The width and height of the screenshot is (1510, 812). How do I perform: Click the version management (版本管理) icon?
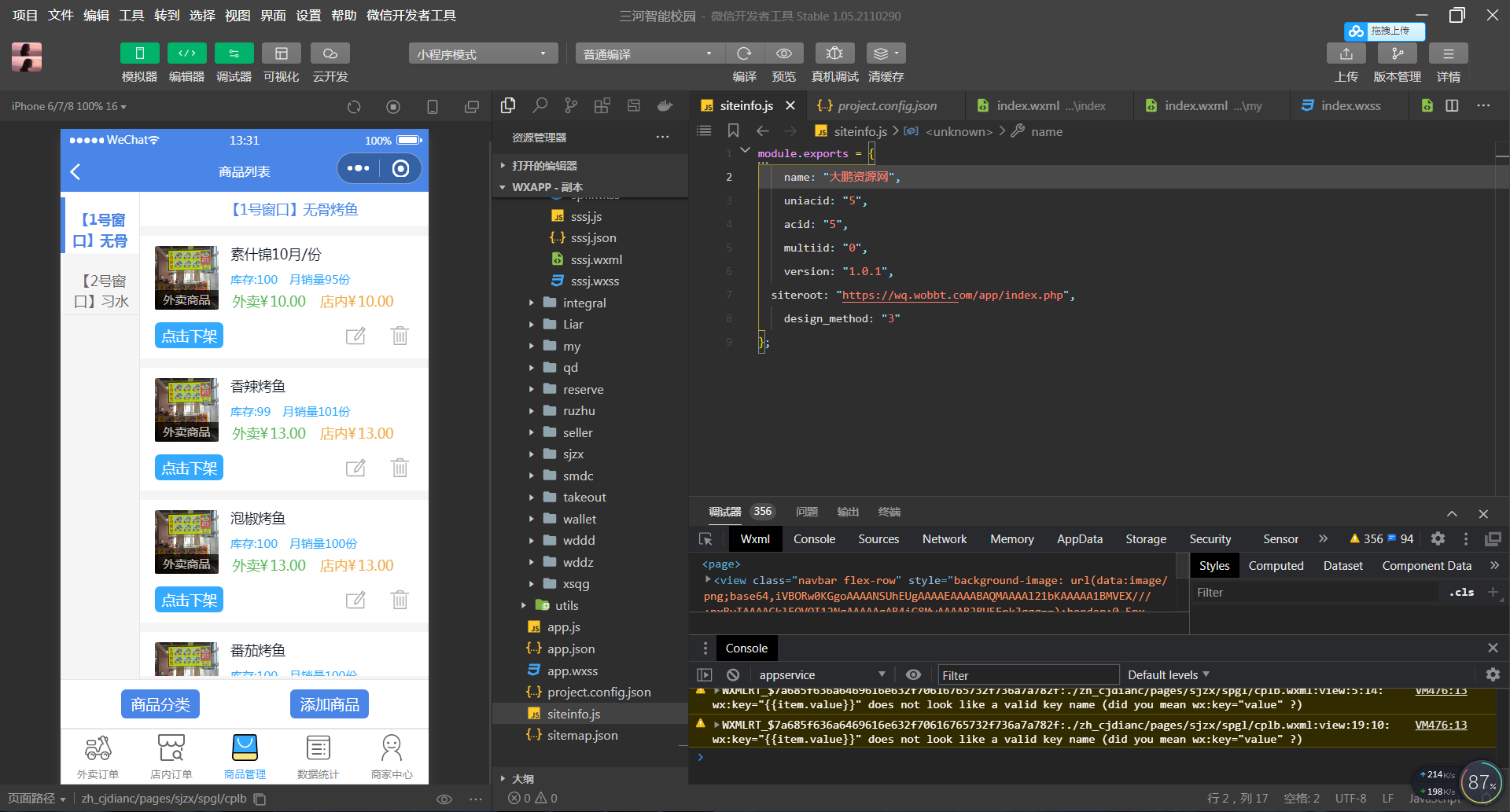1397,53
